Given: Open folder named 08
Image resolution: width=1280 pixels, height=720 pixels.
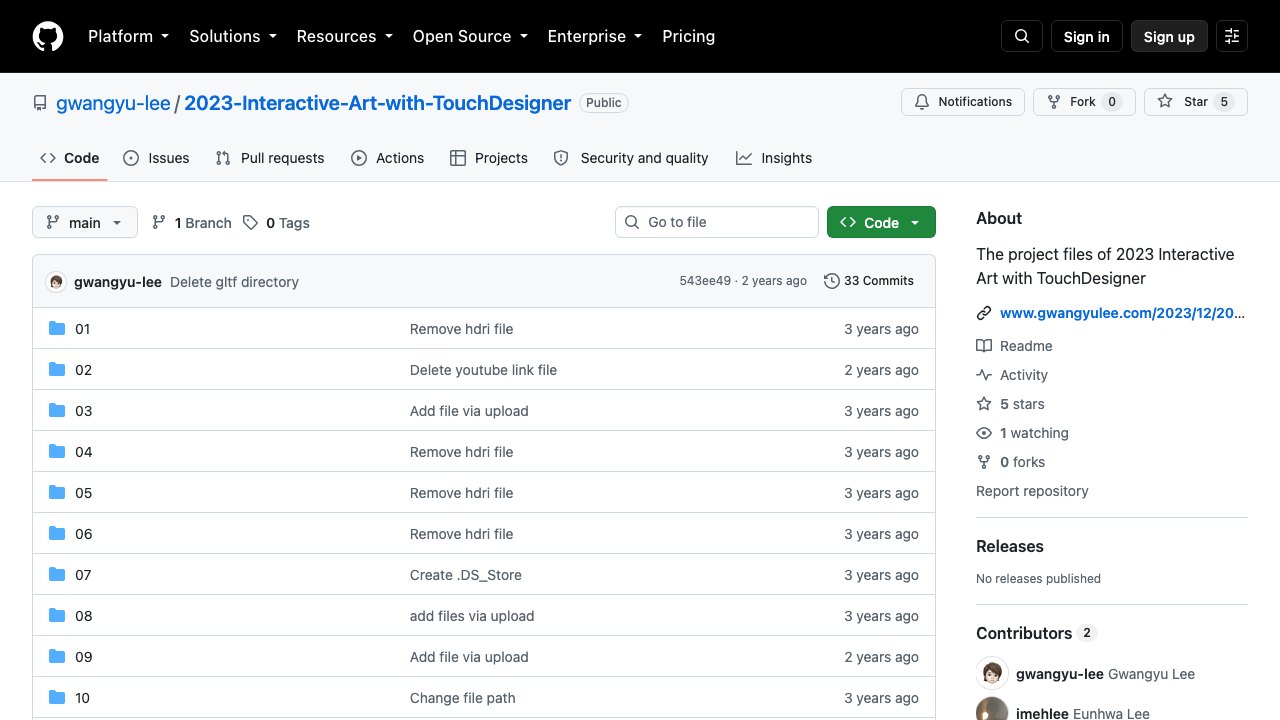Looking at the screenshot, I should 83,616.
